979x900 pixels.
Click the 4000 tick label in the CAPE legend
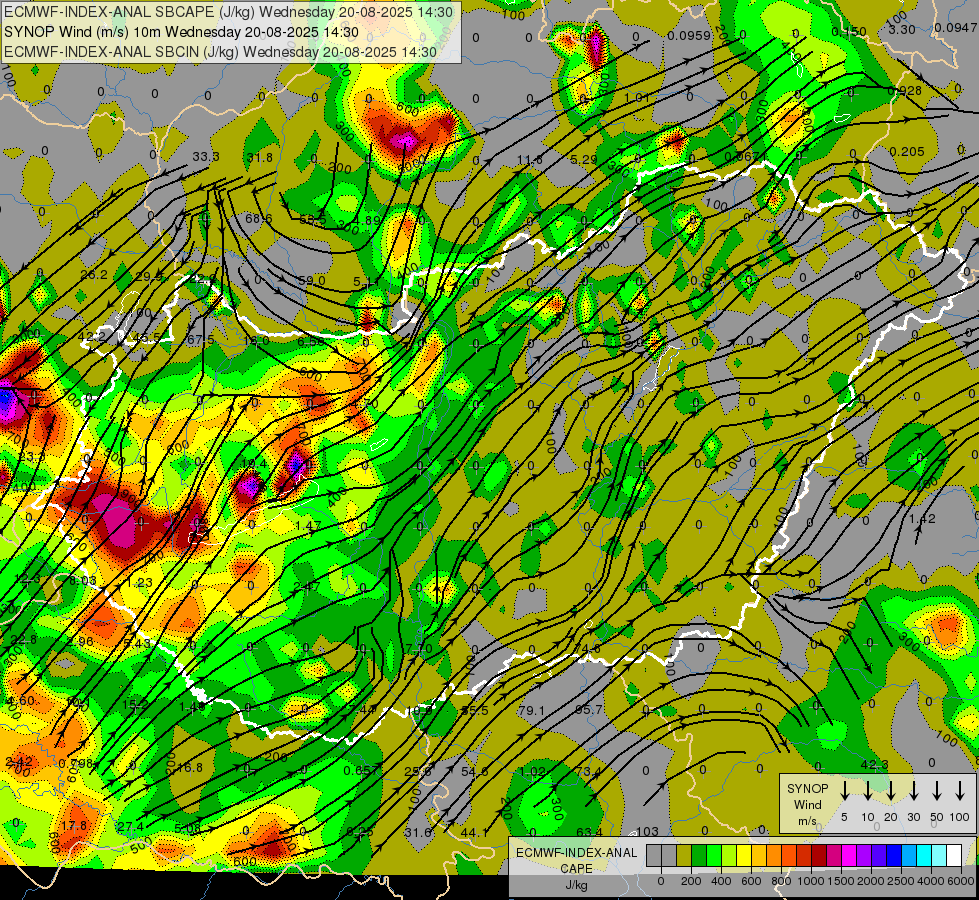pos(931,881)
